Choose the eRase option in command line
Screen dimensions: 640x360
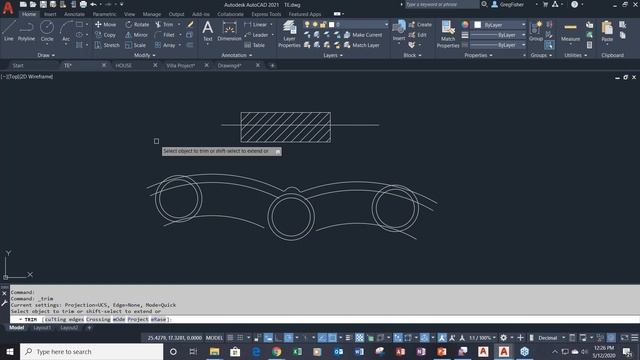(158, 320)
